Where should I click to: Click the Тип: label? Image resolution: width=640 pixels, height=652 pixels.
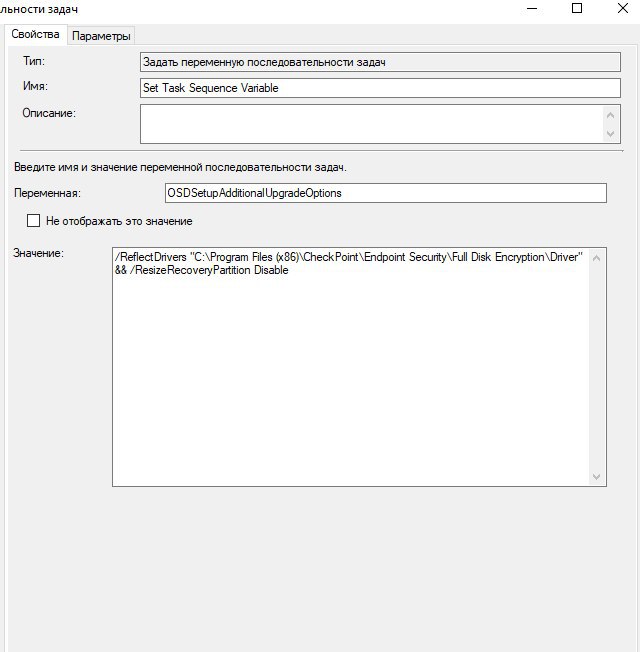pos(34,61)
